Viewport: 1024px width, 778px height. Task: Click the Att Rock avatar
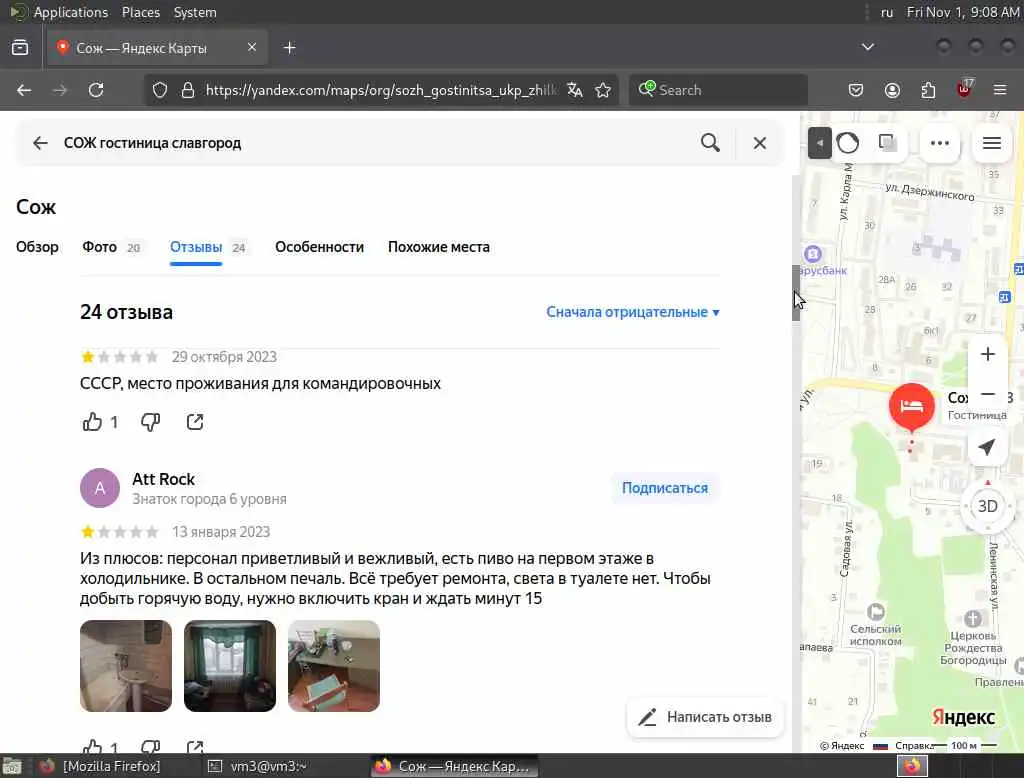pyautogui.click(x=100, y=488)
